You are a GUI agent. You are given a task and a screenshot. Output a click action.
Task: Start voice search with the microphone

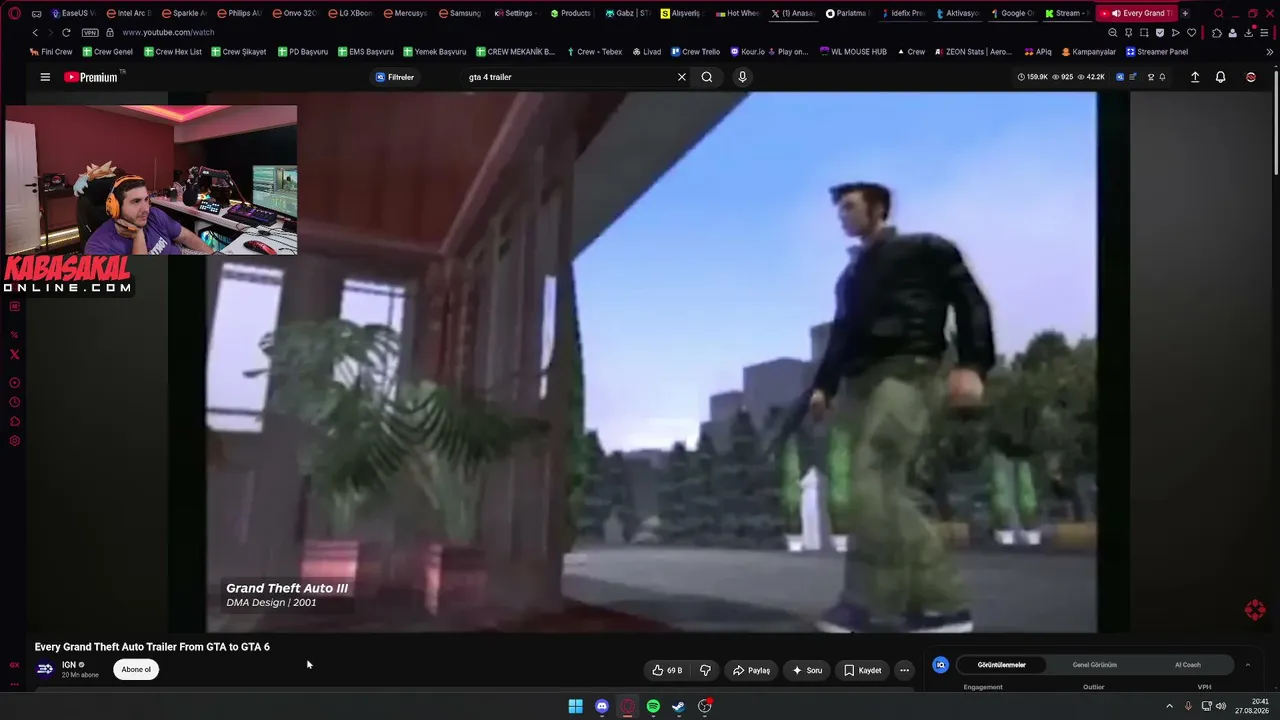742,77
